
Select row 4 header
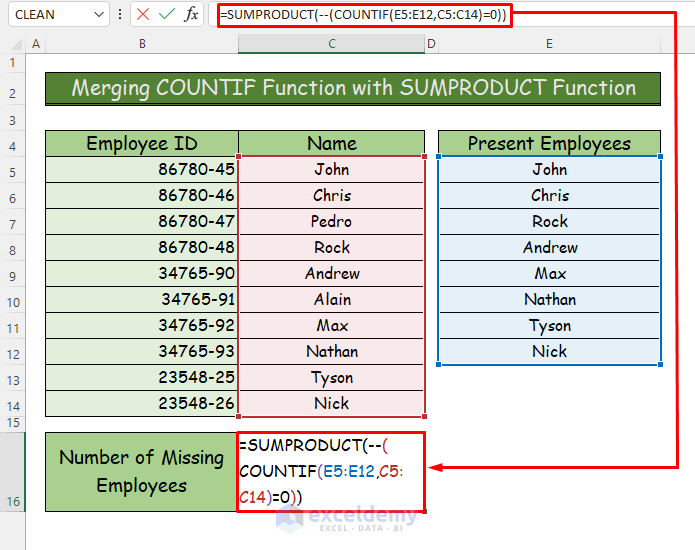point(12,146)
